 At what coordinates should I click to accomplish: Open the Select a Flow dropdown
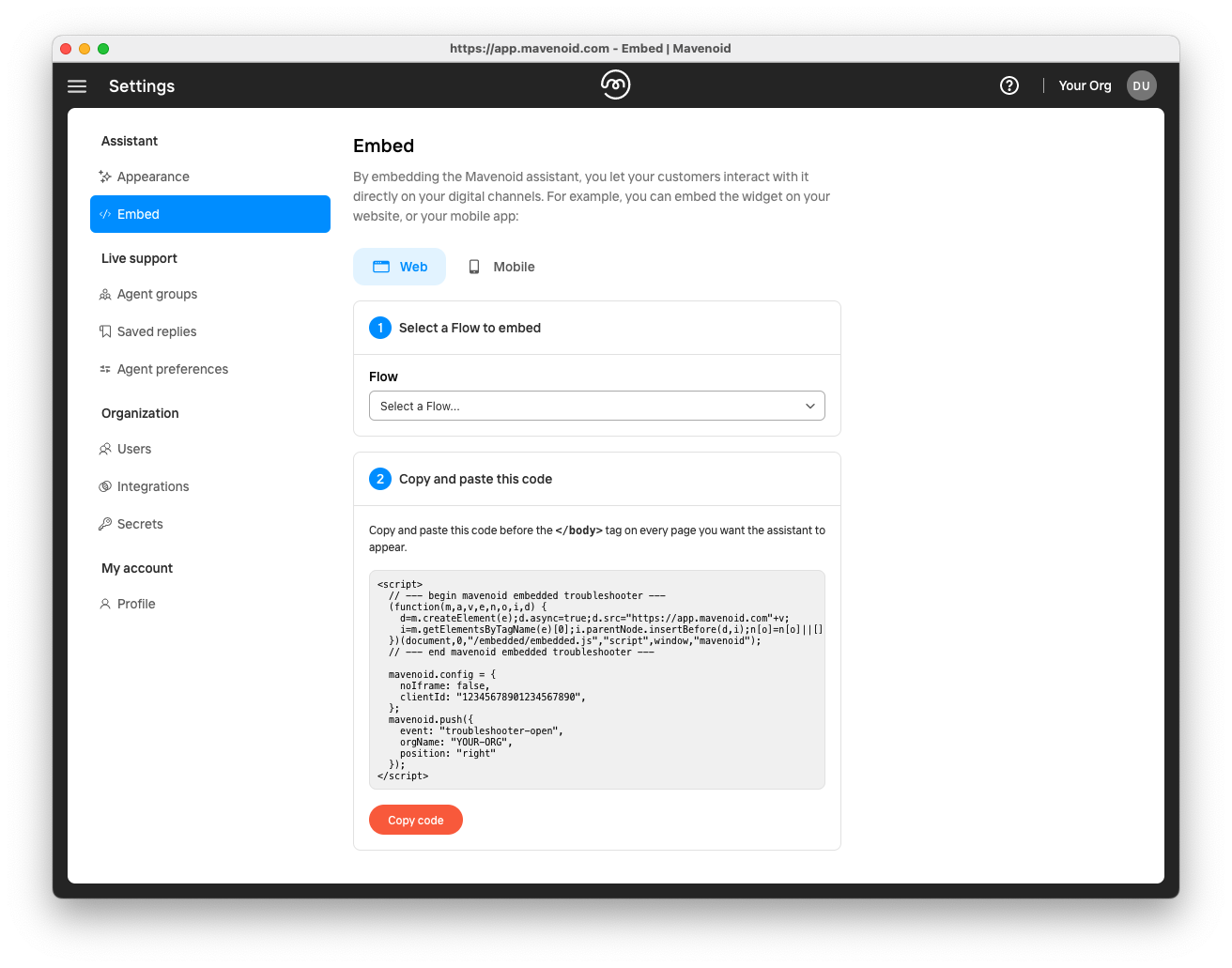[596, 406]
